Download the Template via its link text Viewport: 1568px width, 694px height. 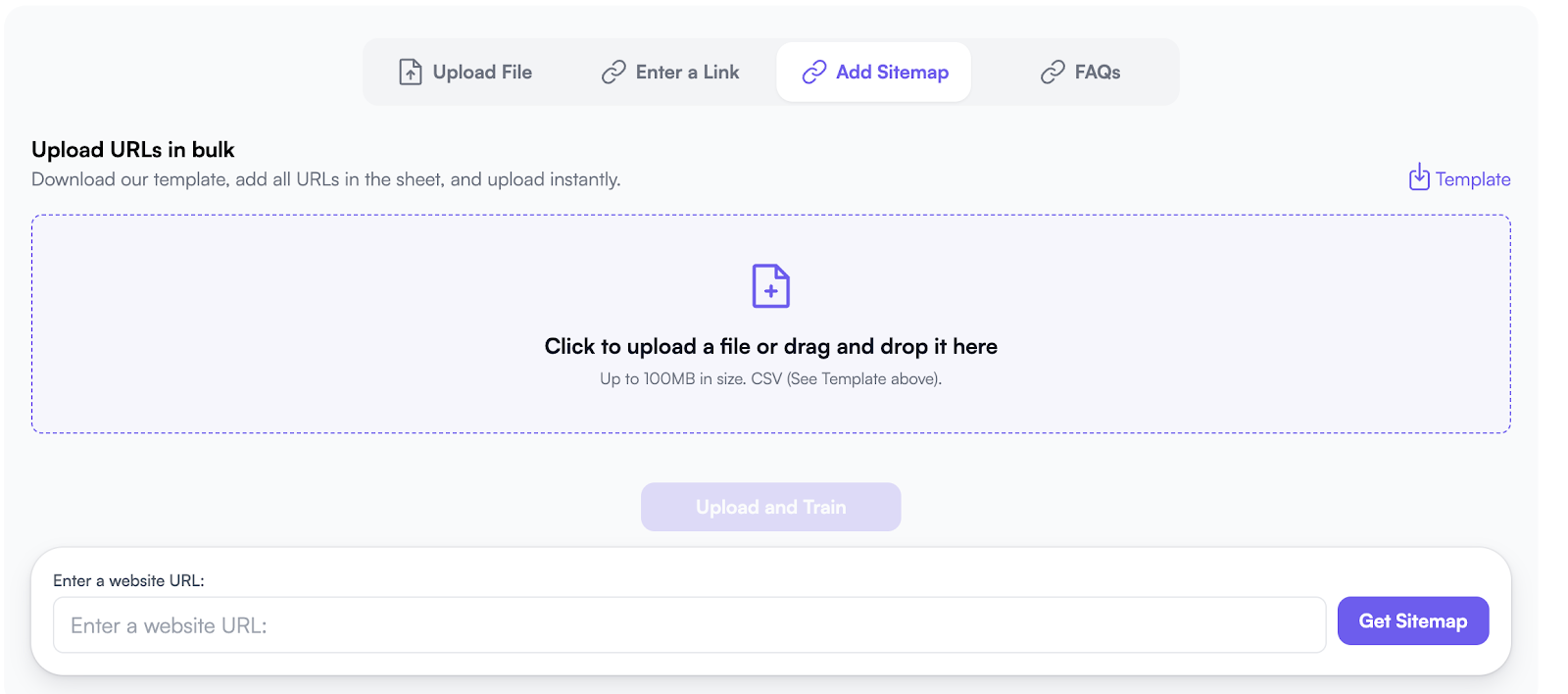click(1473, 179)
